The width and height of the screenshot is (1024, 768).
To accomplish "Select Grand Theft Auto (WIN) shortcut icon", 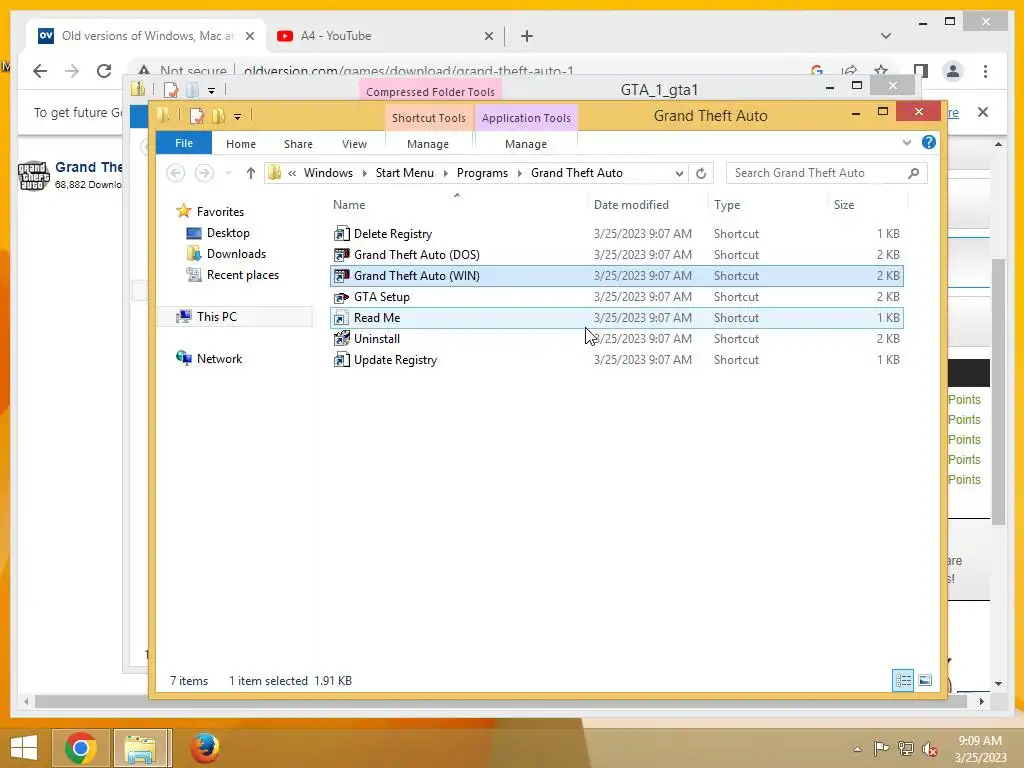I will tap(342, 276).
